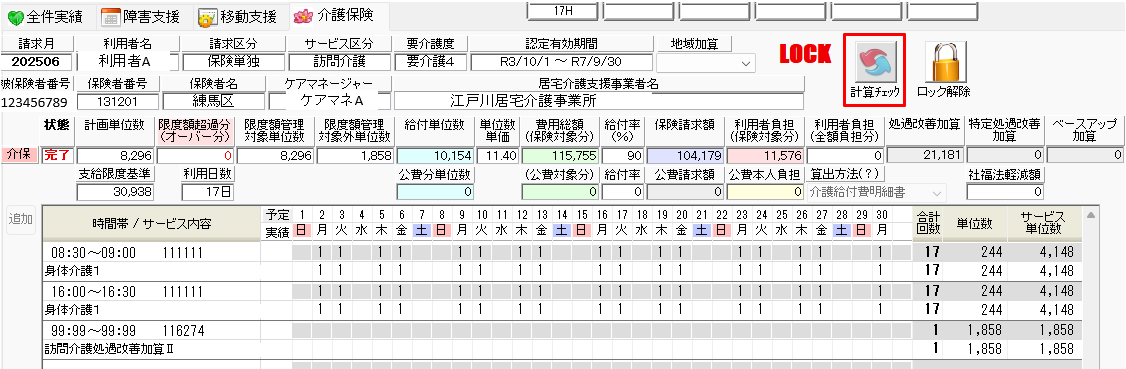The image size is (1126, 369).
Task: Click the 訪問介護処遇改善加算Ⅱ row label
Action: (109, 350)
